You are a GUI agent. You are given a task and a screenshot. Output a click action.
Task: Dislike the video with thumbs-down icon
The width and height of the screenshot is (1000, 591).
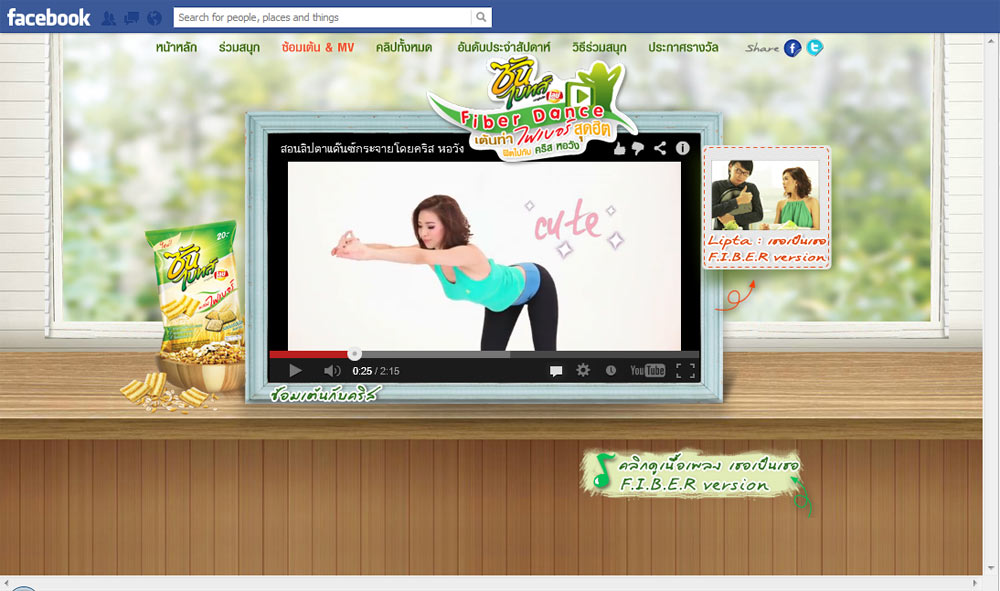tap(638, 149)
